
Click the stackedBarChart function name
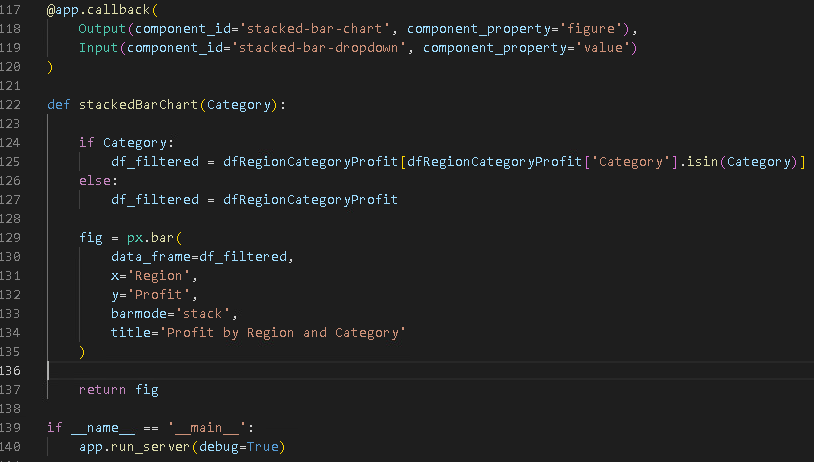pos(138,105)
